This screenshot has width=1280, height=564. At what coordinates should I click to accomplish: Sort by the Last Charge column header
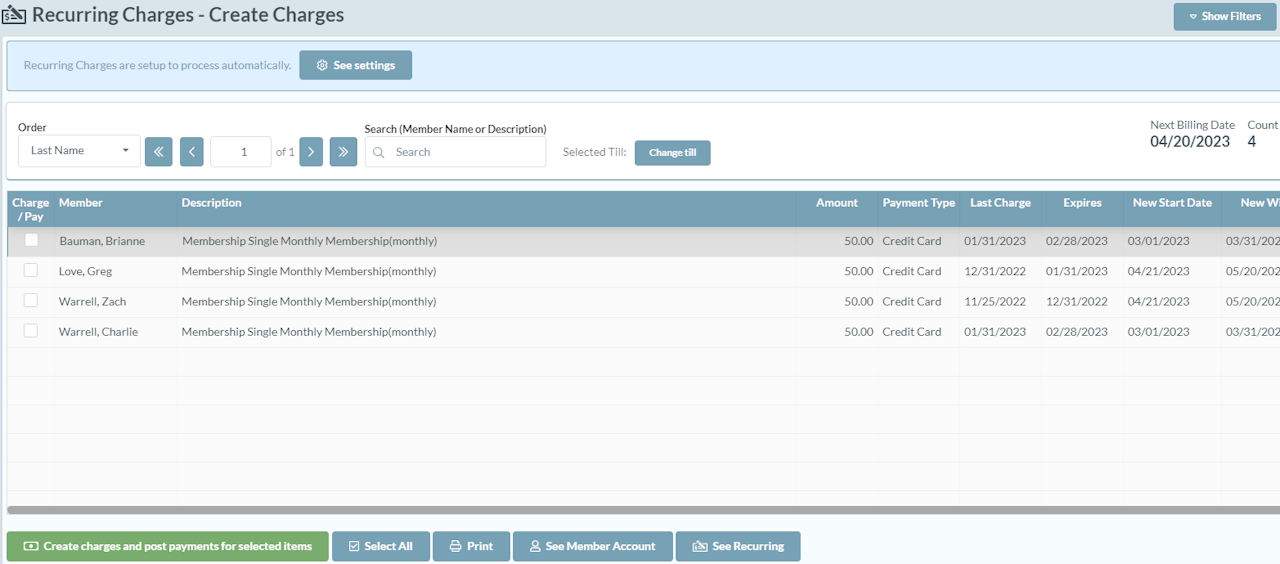tap(999, 203)
